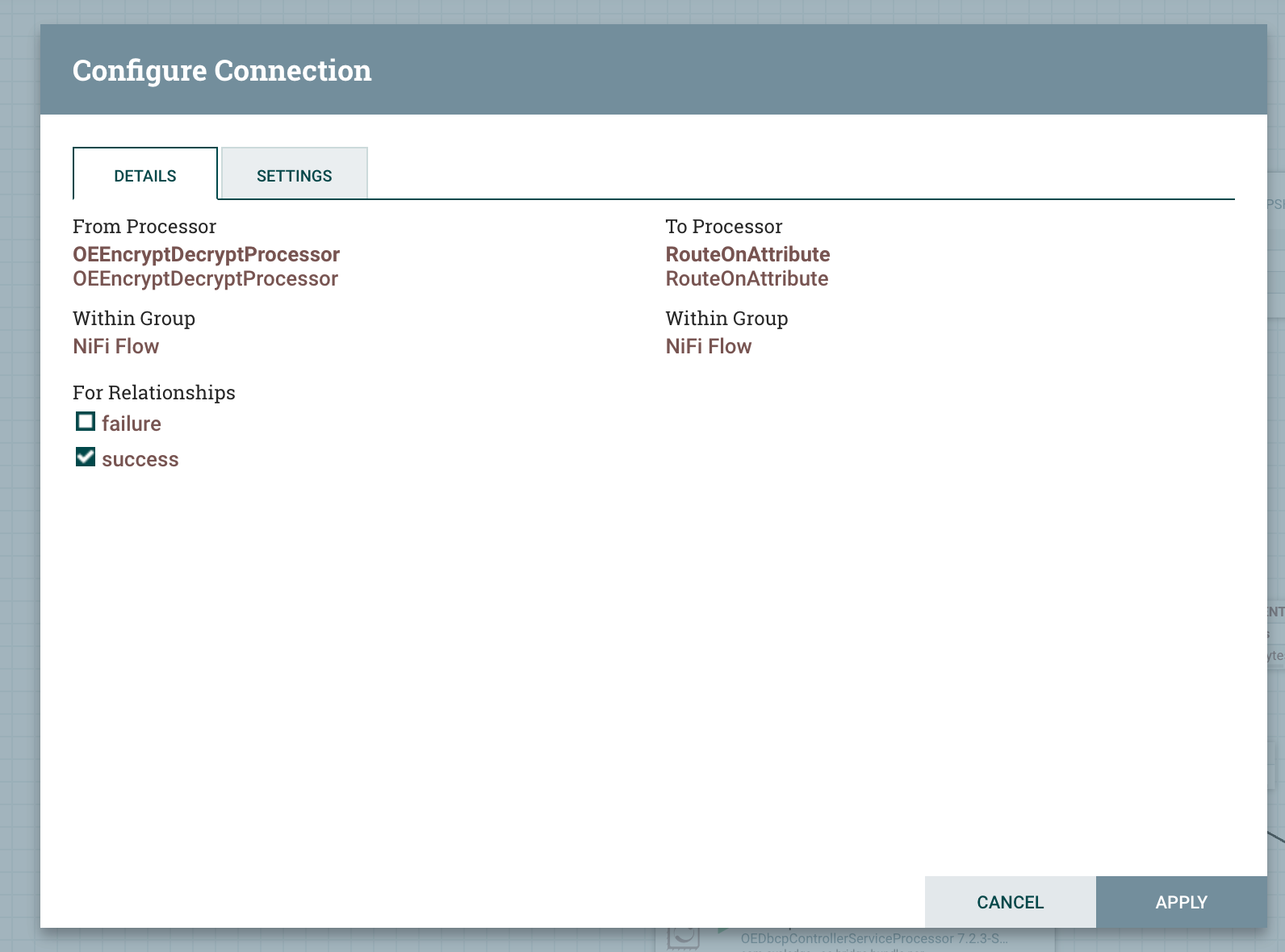Click the 'success' relationship label
Screen dimensions: 1285x952
140,459
